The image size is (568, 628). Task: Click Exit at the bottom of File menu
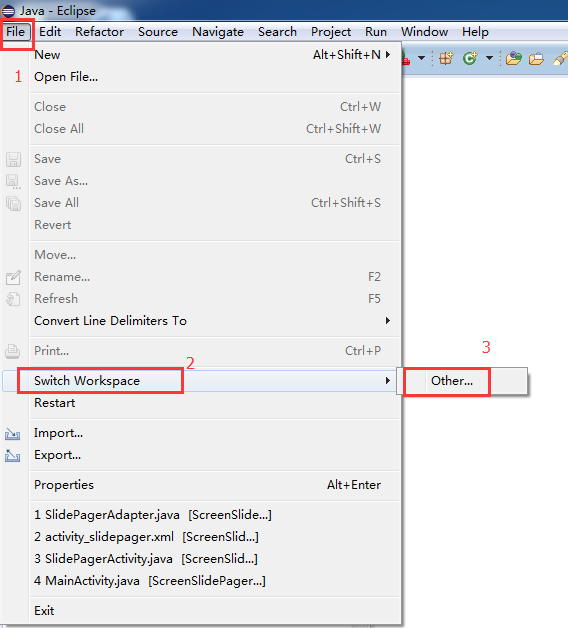(x=215, y=611)
